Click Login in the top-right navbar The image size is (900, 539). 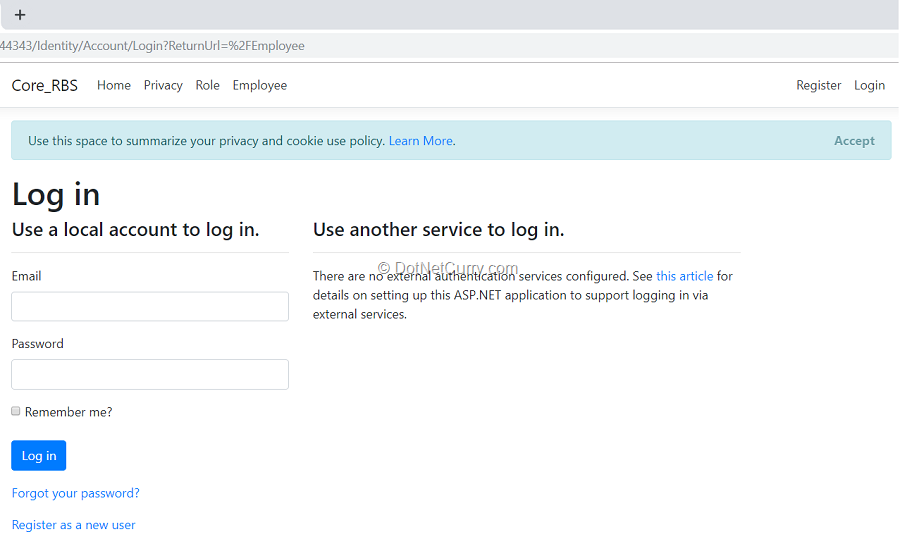point(869,86)
